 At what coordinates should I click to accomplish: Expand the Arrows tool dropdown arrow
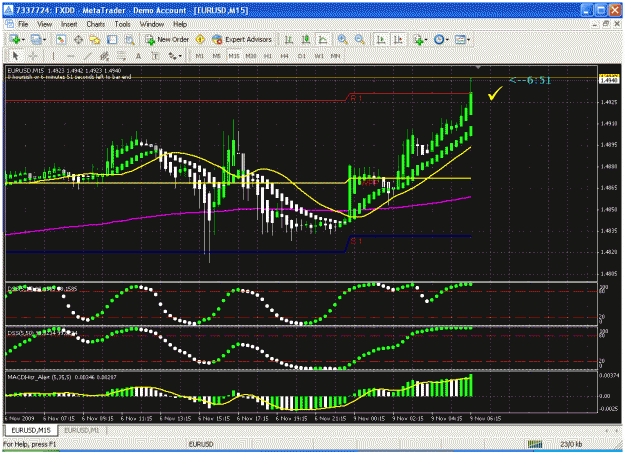180,56
